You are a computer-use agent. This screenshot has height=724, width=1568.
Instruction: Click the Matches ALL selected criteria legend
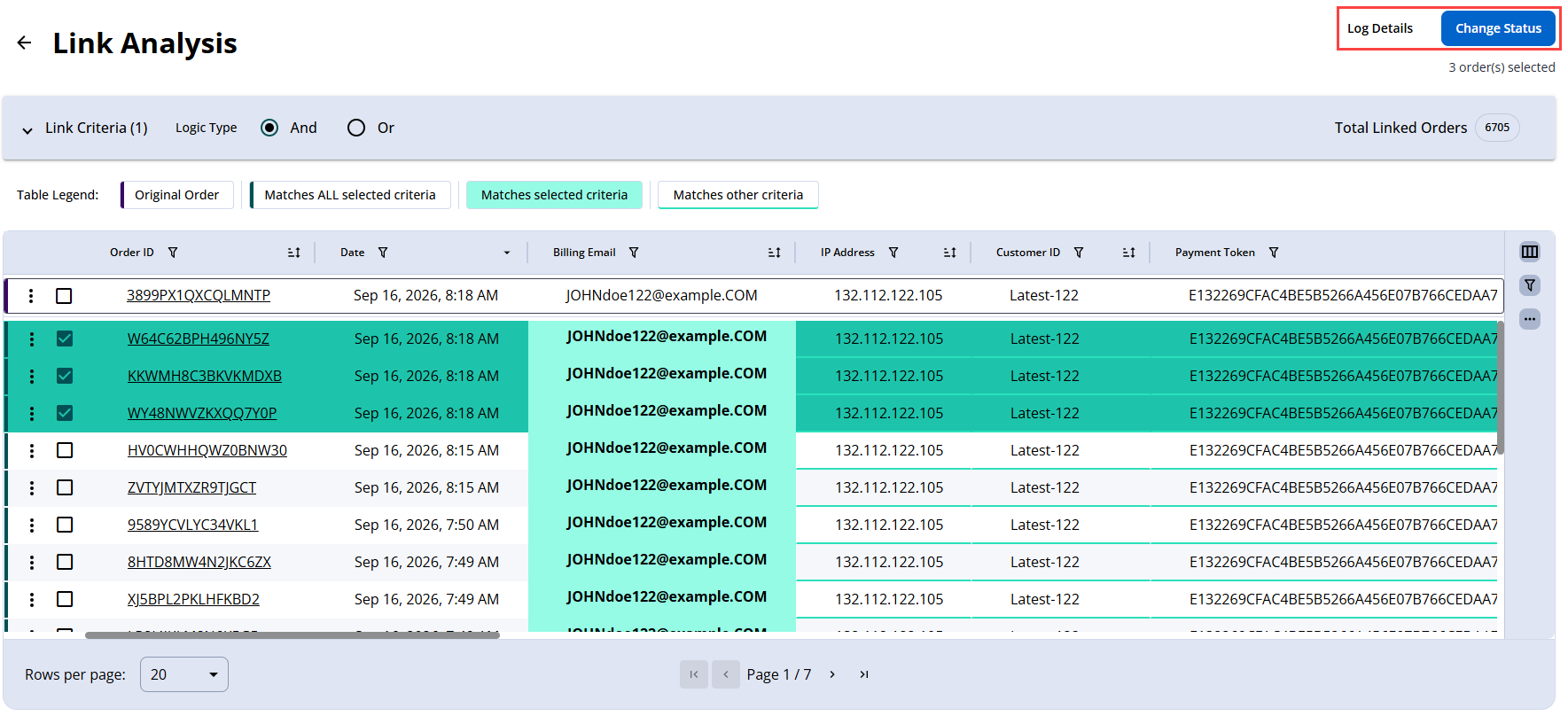[x=350, y=195]
